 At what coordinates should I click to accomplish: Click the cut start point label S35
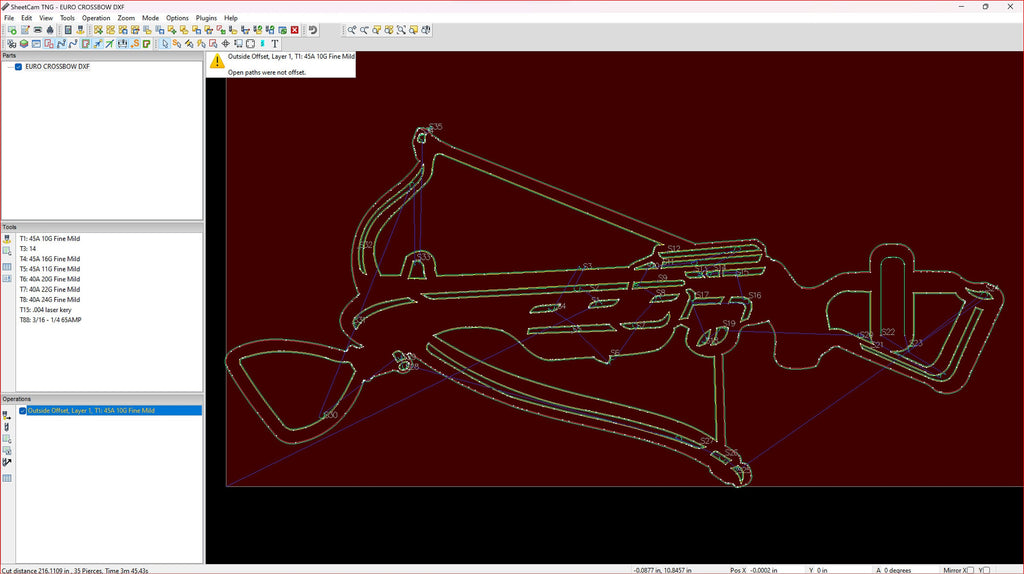point(436,127)
